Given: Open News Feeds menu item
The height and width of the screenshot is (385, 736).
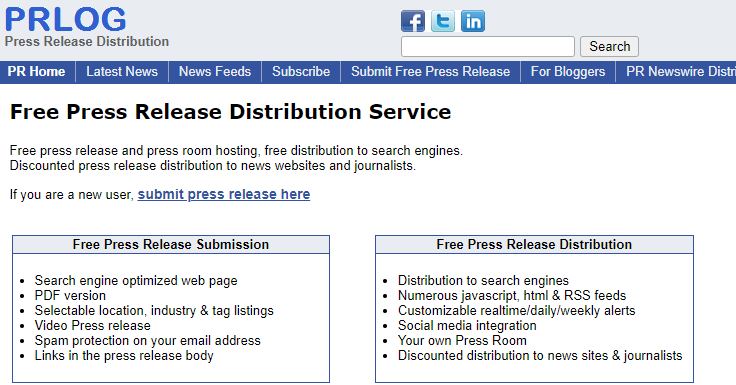Looking at the screenshot, I should (215, 71).
